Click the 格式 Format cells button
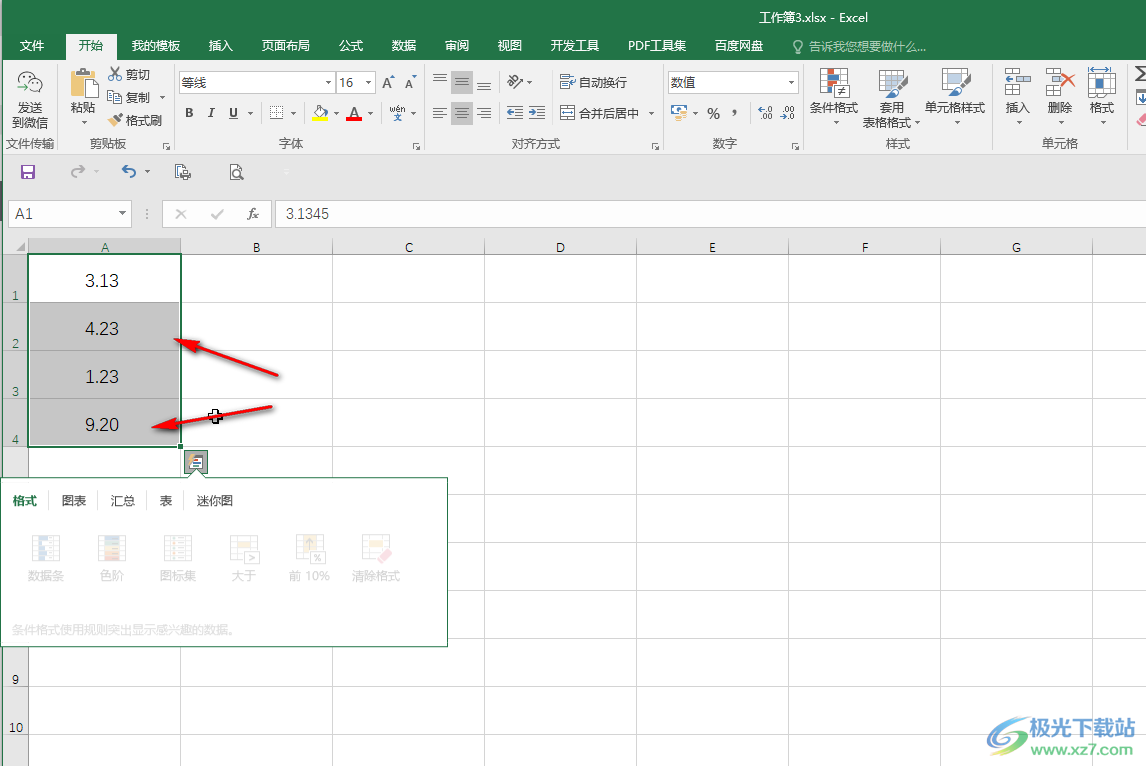 [1101, 96]
